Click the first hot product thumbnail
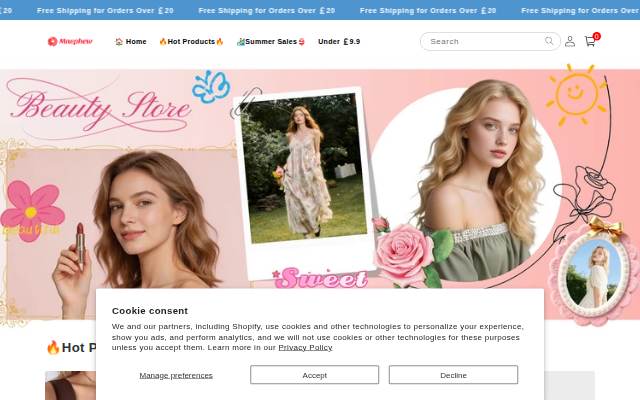This screenshot has width=640, height=400. [70, 385]
